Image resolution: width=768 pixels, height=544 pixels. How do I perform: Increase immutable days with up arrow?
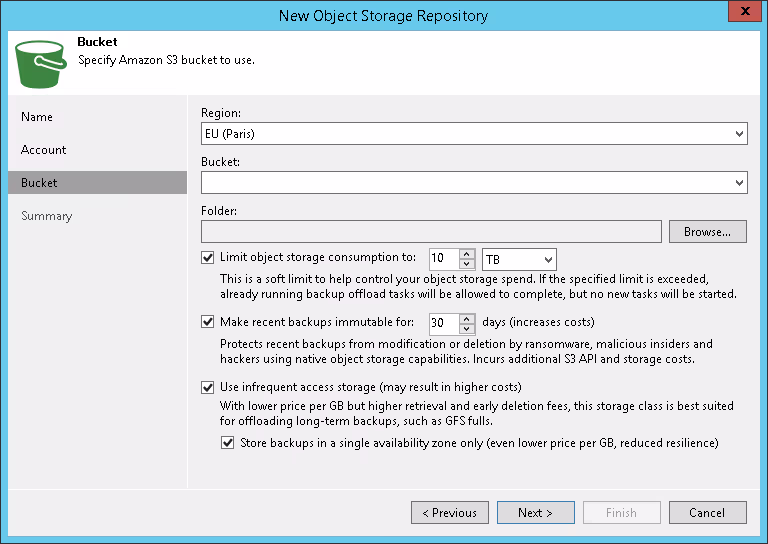[467, 317]
